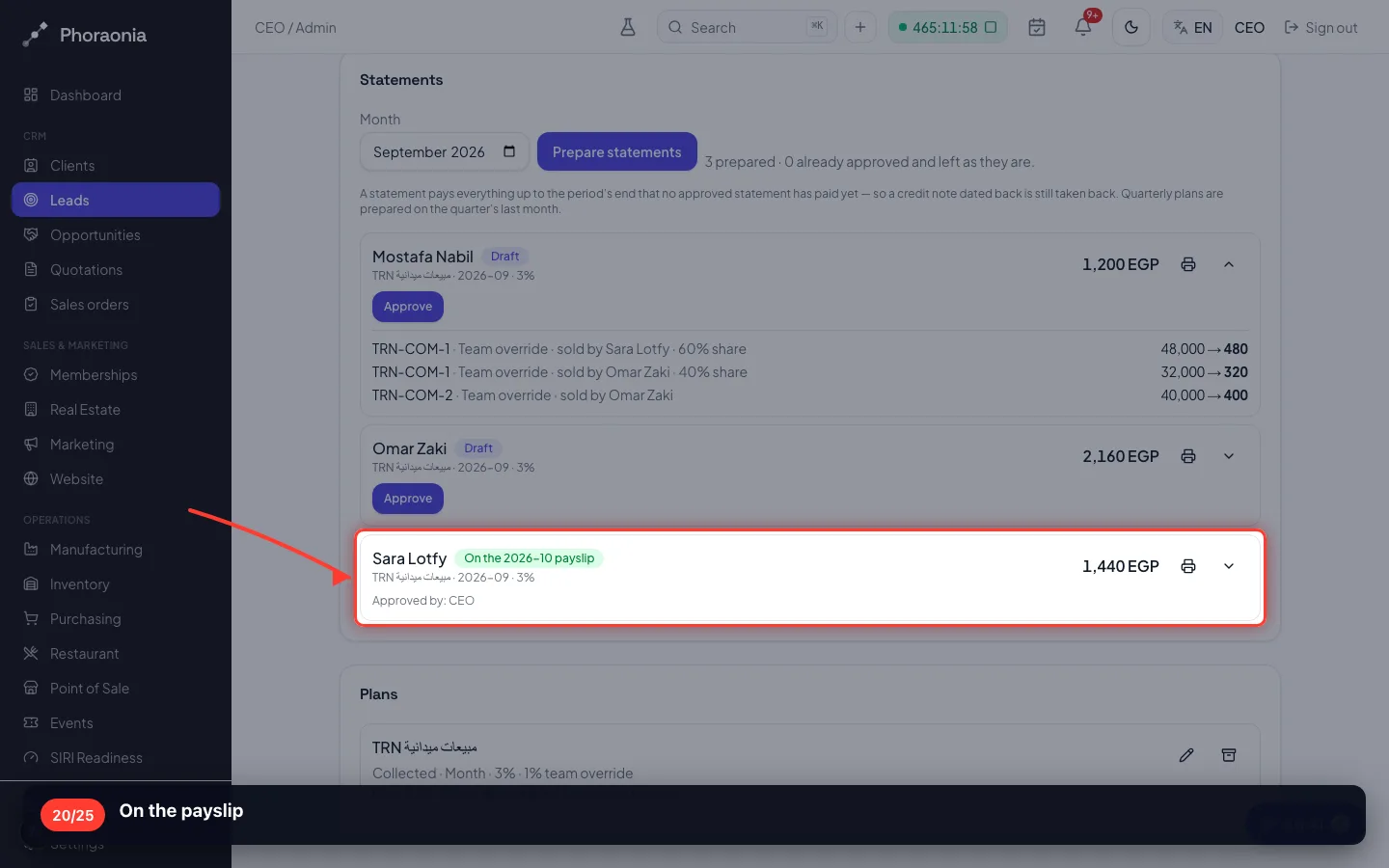Open the CEO profile menu
The width and height of the screenshot is (1389, 868).
click(x=1249, y=28)
